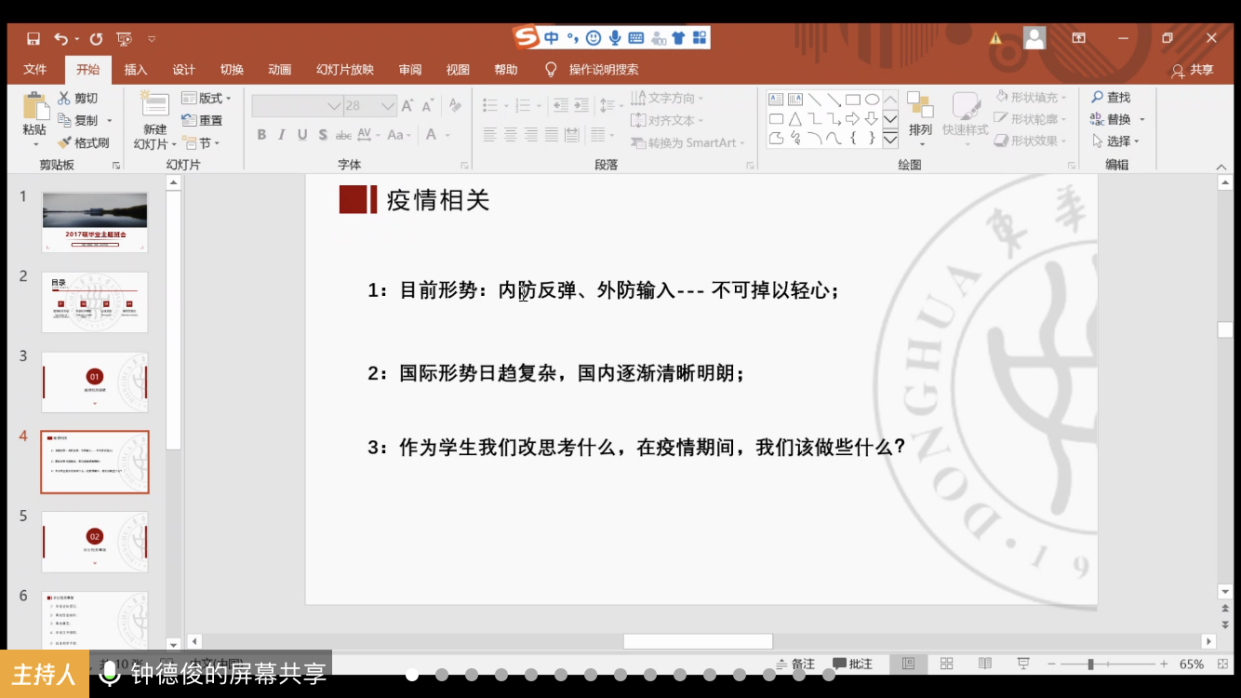Screen dimensions: 1241x698
Task: Switch to the Slide Show (幻灯片放映) tab
Action: [x=345, y=70]
